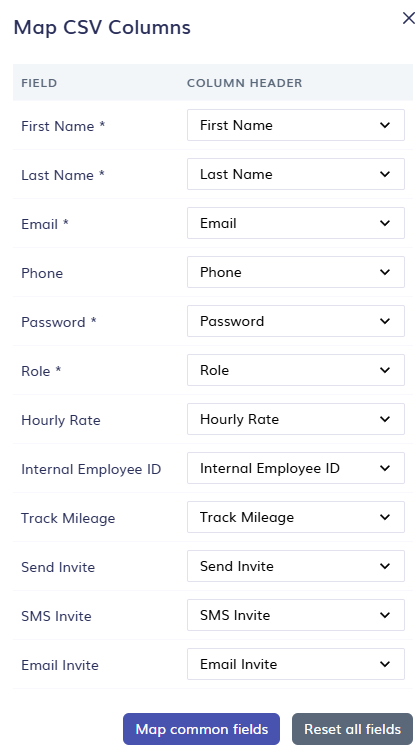
Task: Open the Internal Employee ID dropdown
Action: [x=296, y=468]
